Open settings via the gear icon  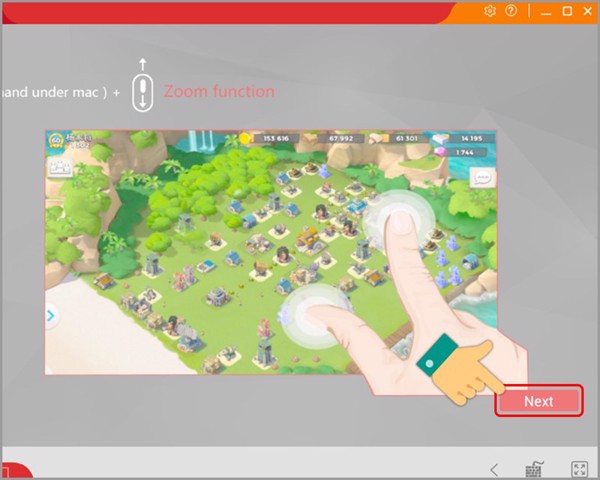[x=490, y=11]
